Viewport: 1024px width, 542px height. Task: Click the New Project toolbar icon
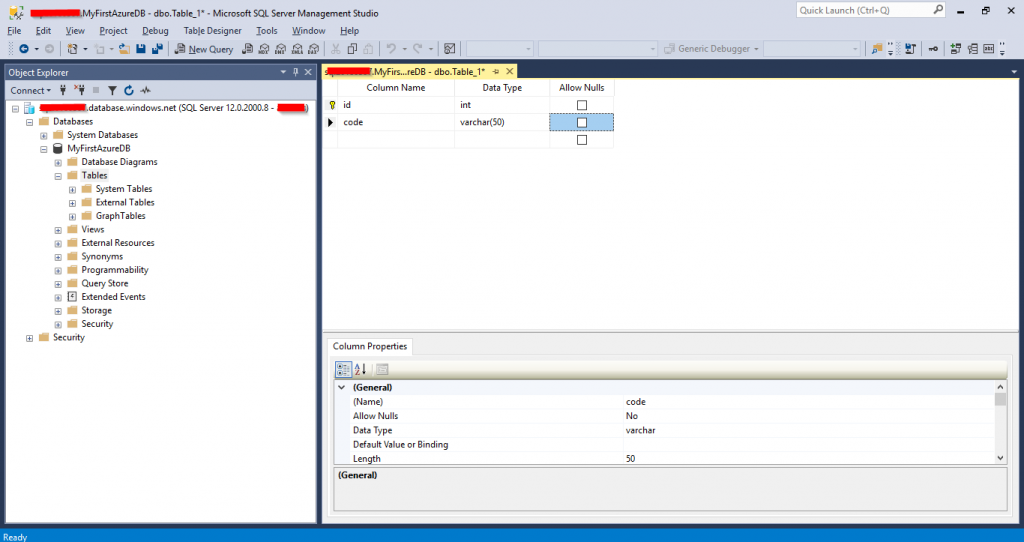(72, 49)
